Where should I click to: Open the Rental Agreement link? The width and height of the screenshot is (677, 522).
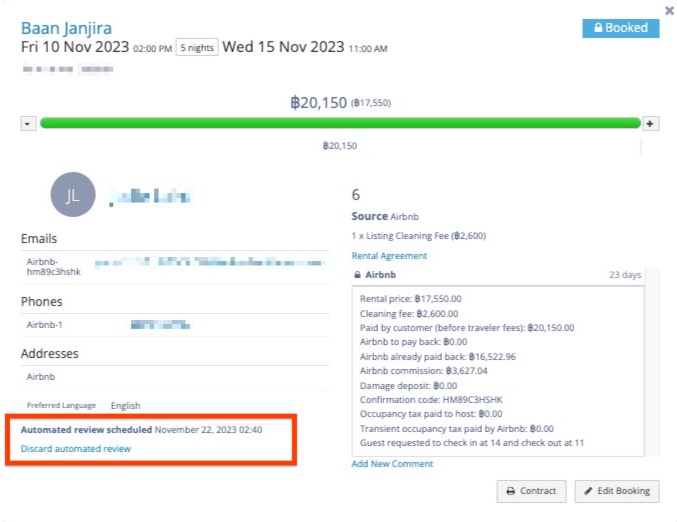tap(389, 256)
